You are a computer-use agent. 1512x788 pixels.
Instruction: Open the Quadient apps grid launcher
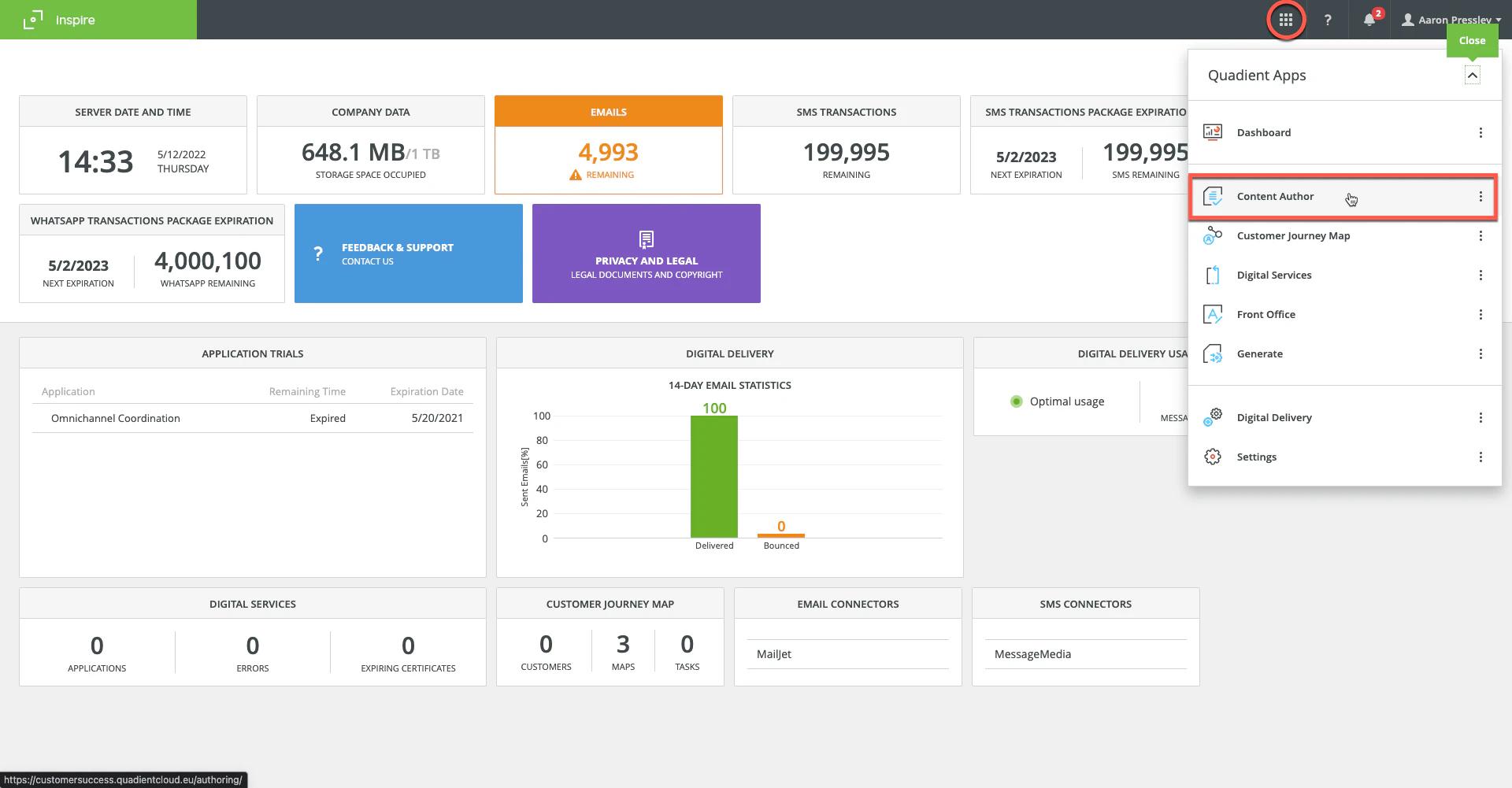[1286, 20]
